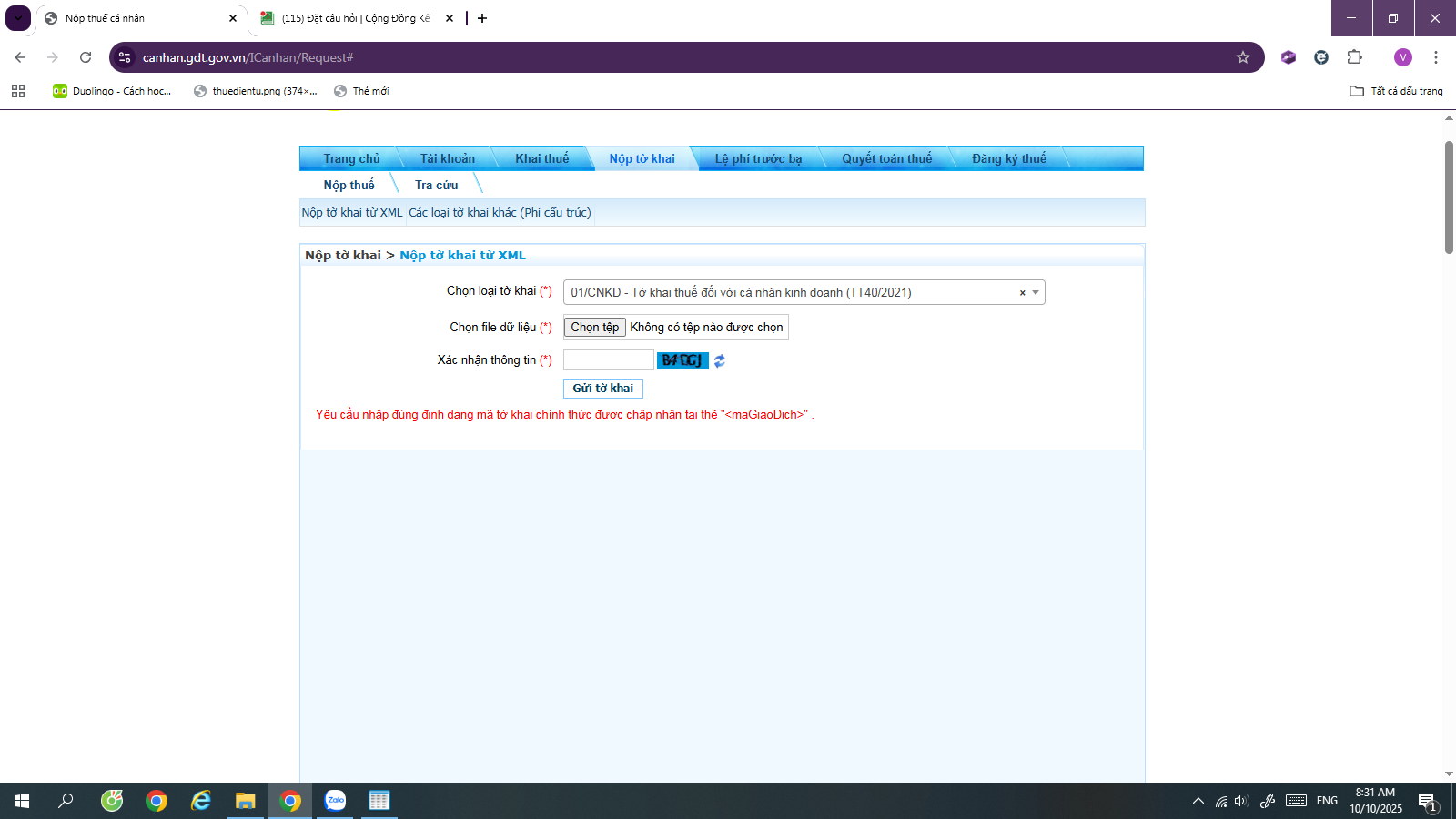Open the Chrome three-dot menu
Viewport: 1456px width, 819px height.
coord(1435,57)
